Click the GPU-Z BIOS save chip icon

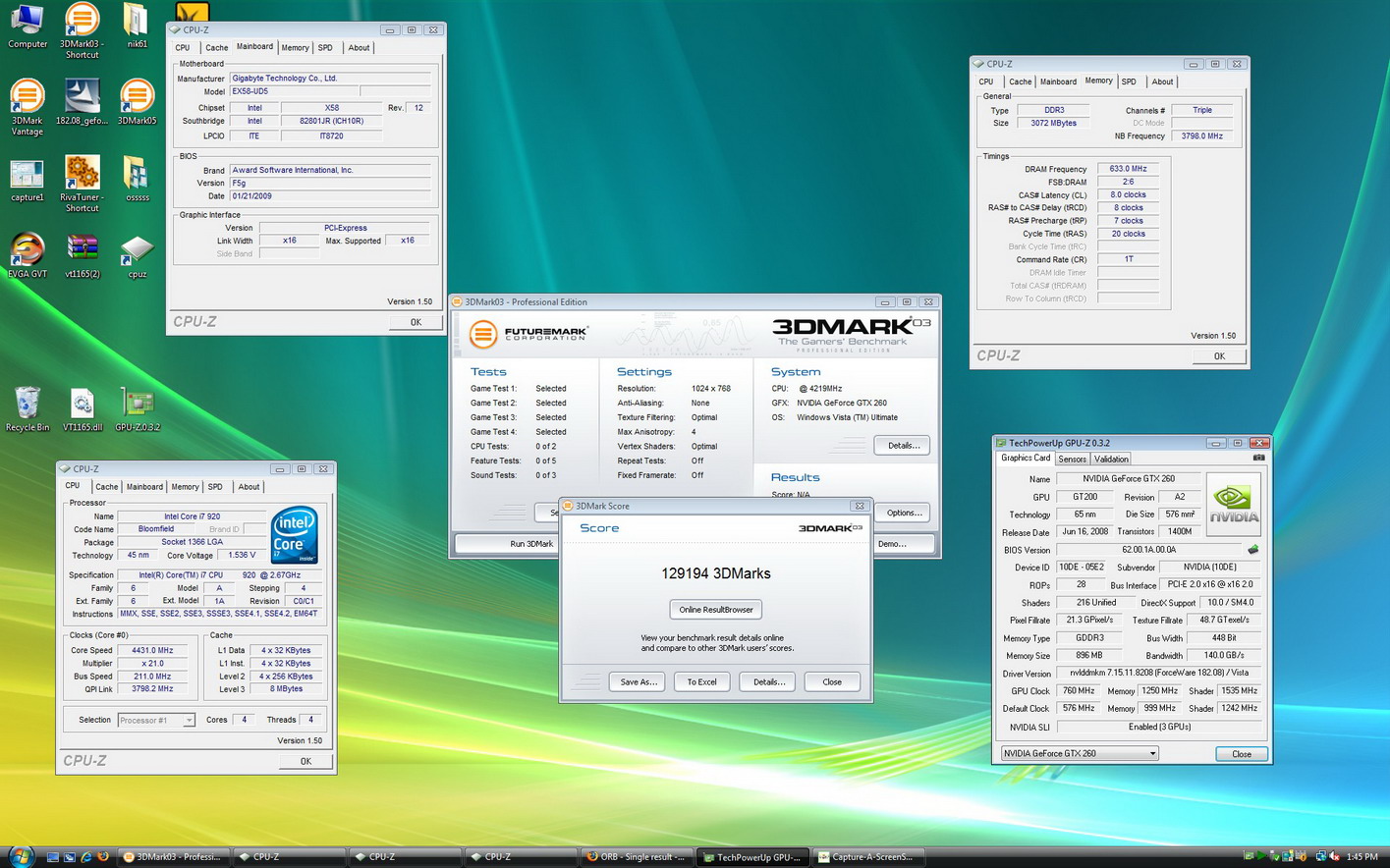(1252, 550)
